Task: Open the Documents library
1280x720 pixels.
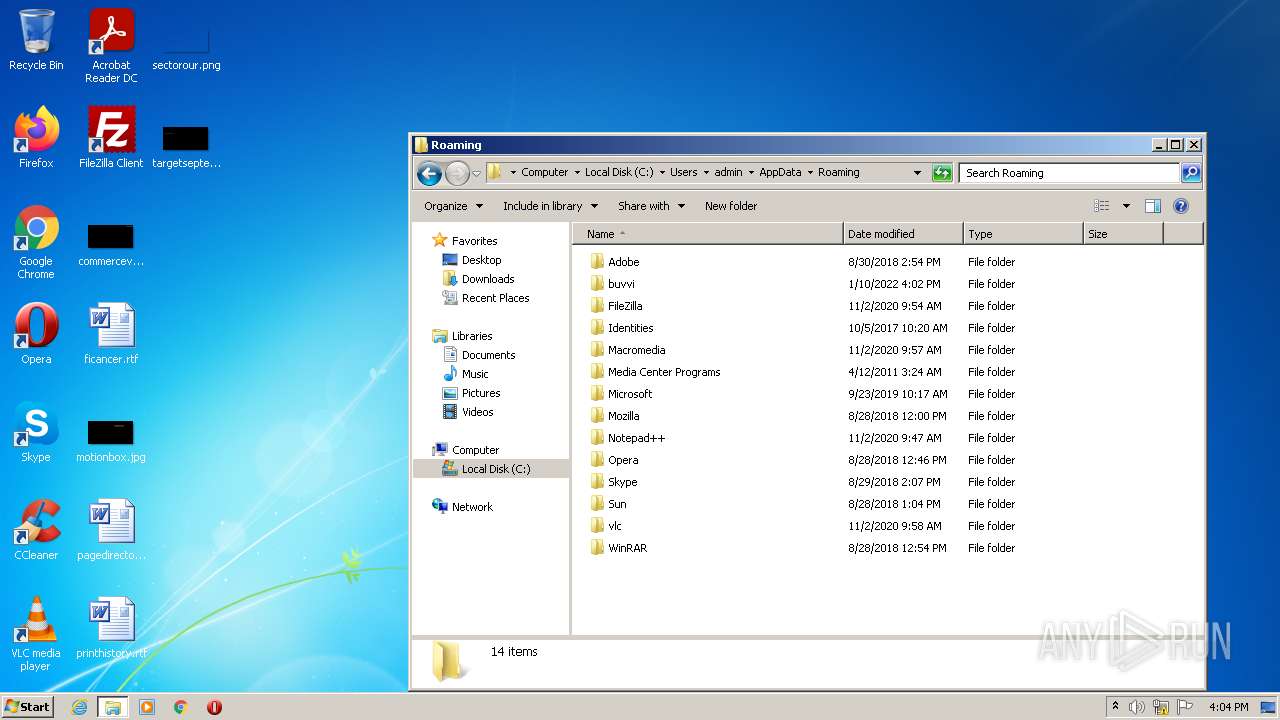Action: click(x=488, y=355)
